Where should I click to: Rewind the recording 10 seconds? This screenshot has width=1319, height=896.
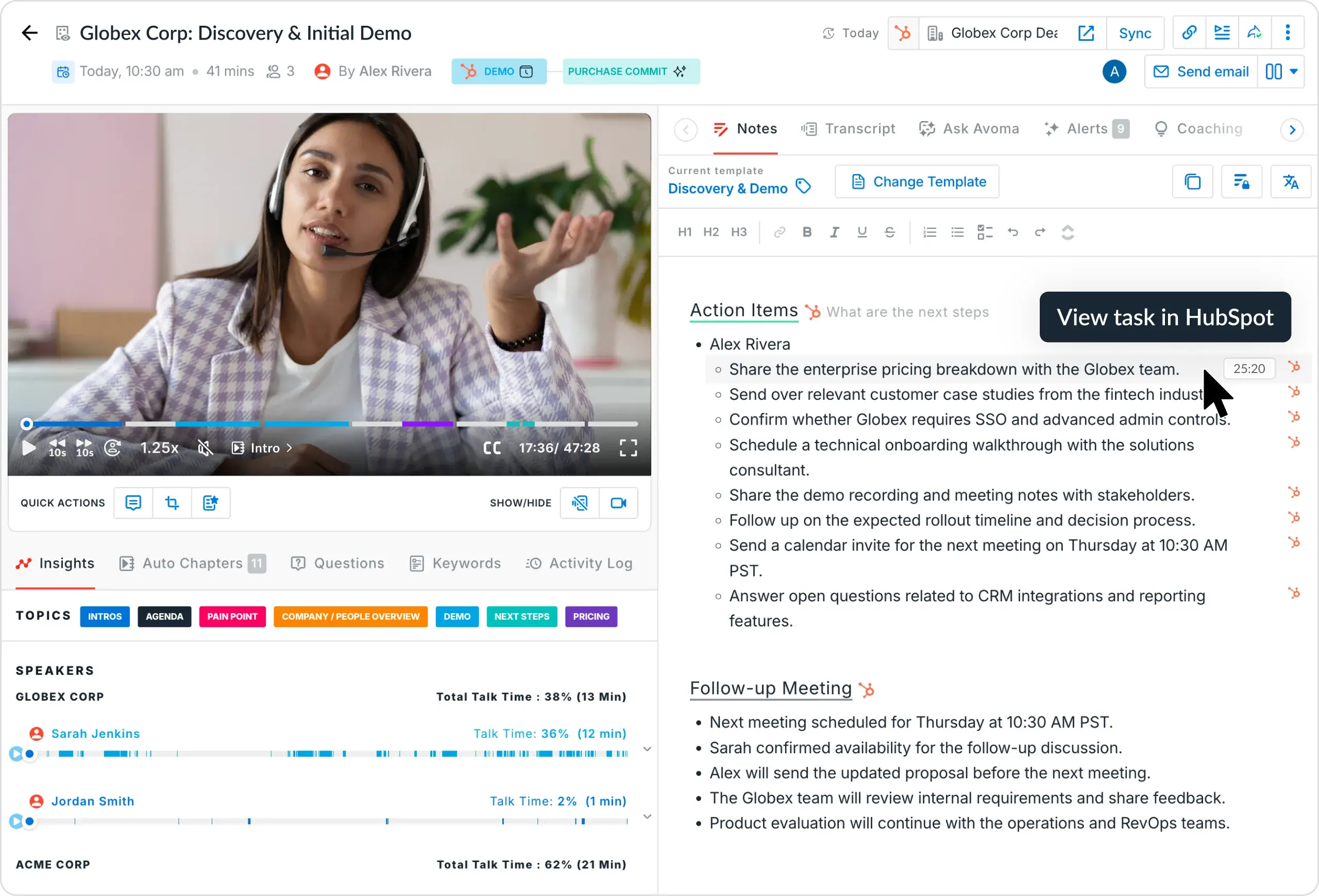(57, 448)
